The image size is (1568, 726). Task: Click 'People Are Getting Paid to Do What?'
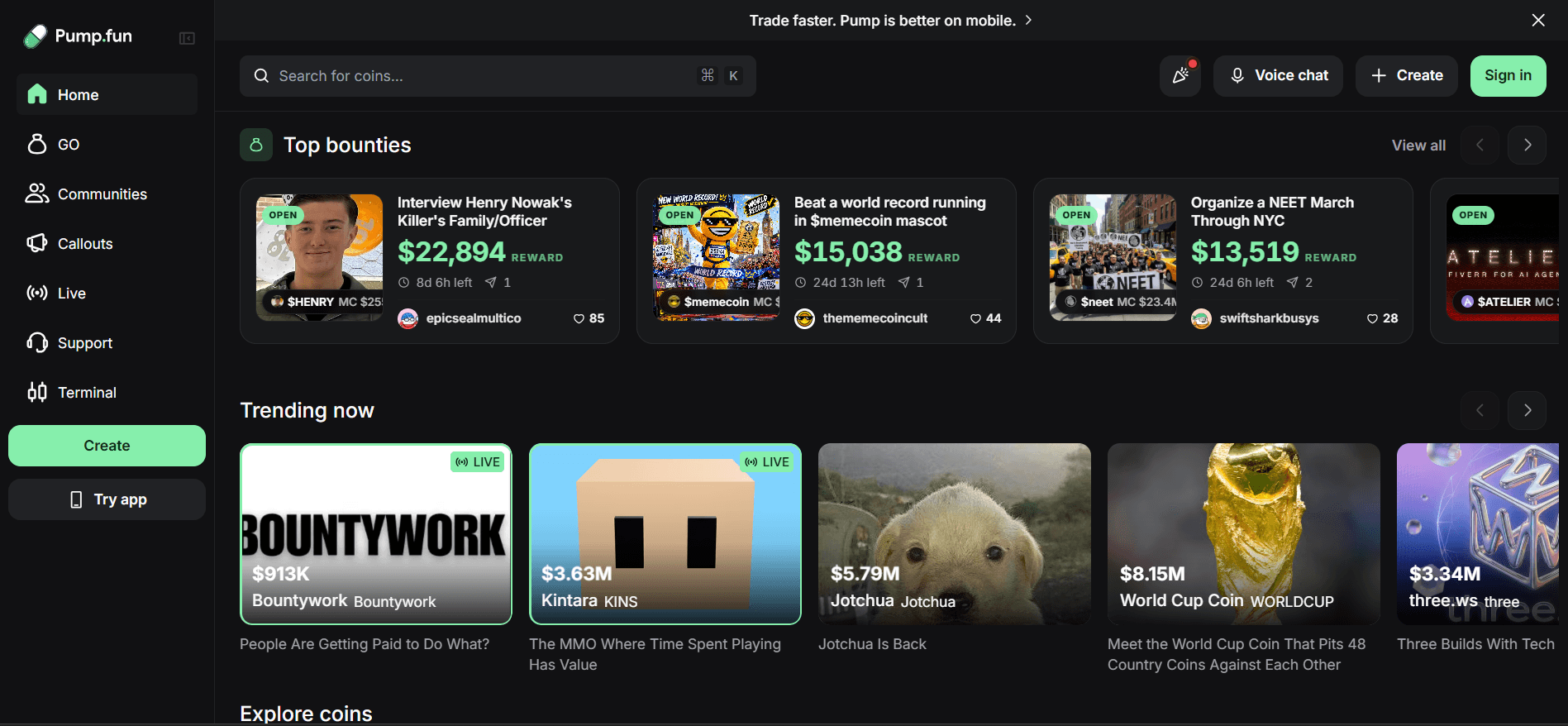point(365,644)
